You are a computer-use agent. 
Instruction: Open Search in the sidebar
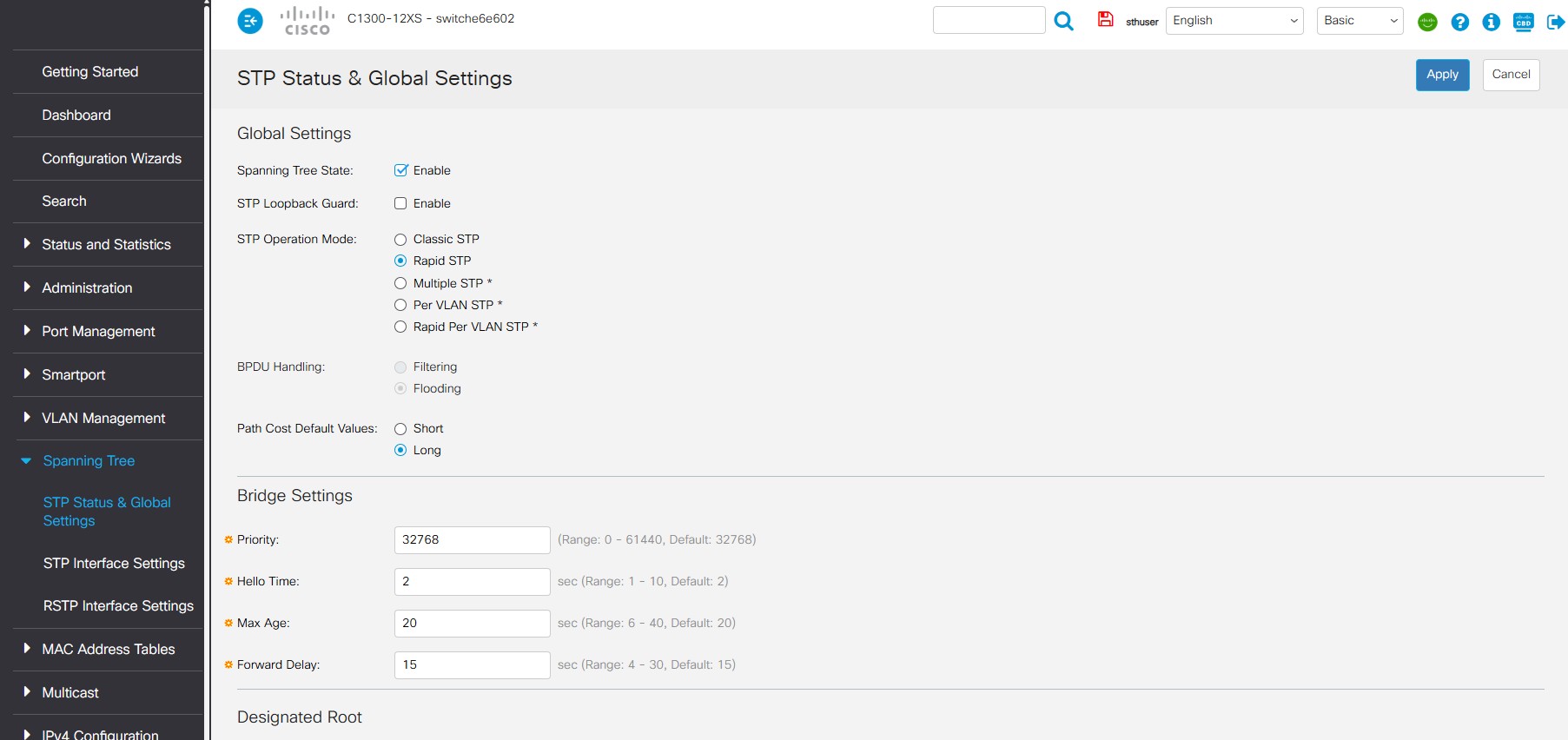[64, 202]
